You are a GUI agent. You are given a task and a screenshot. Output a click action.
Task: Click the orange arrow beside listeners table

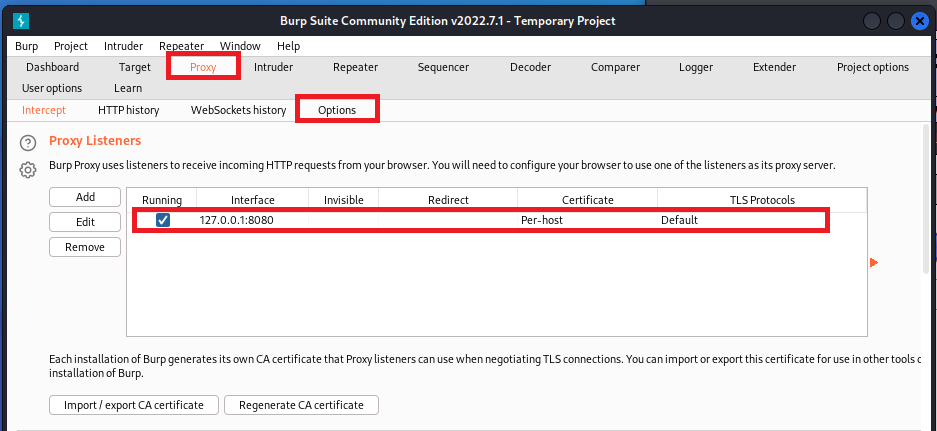tap(874, 262)
